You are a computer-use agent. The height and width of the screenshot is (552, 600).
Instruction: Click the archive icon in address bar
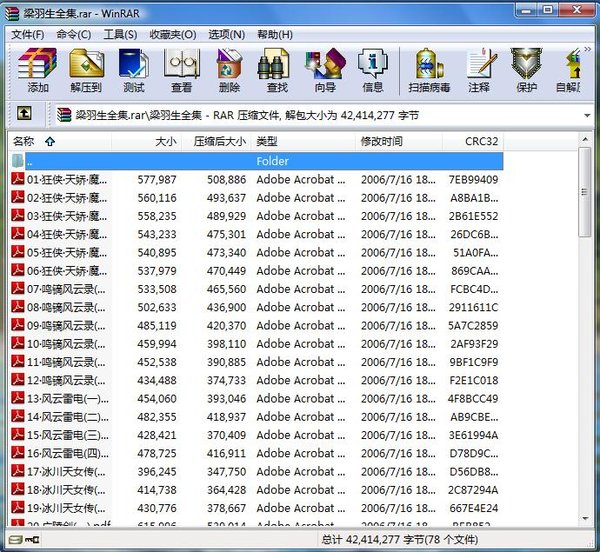point(64,115)
